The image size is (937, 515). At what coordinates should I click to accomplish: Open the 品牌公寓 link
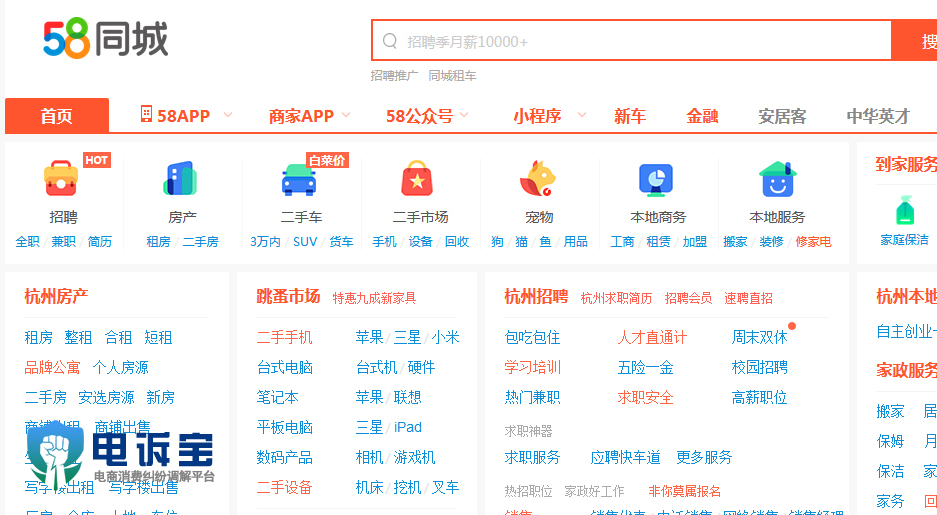tap(52, 367)
